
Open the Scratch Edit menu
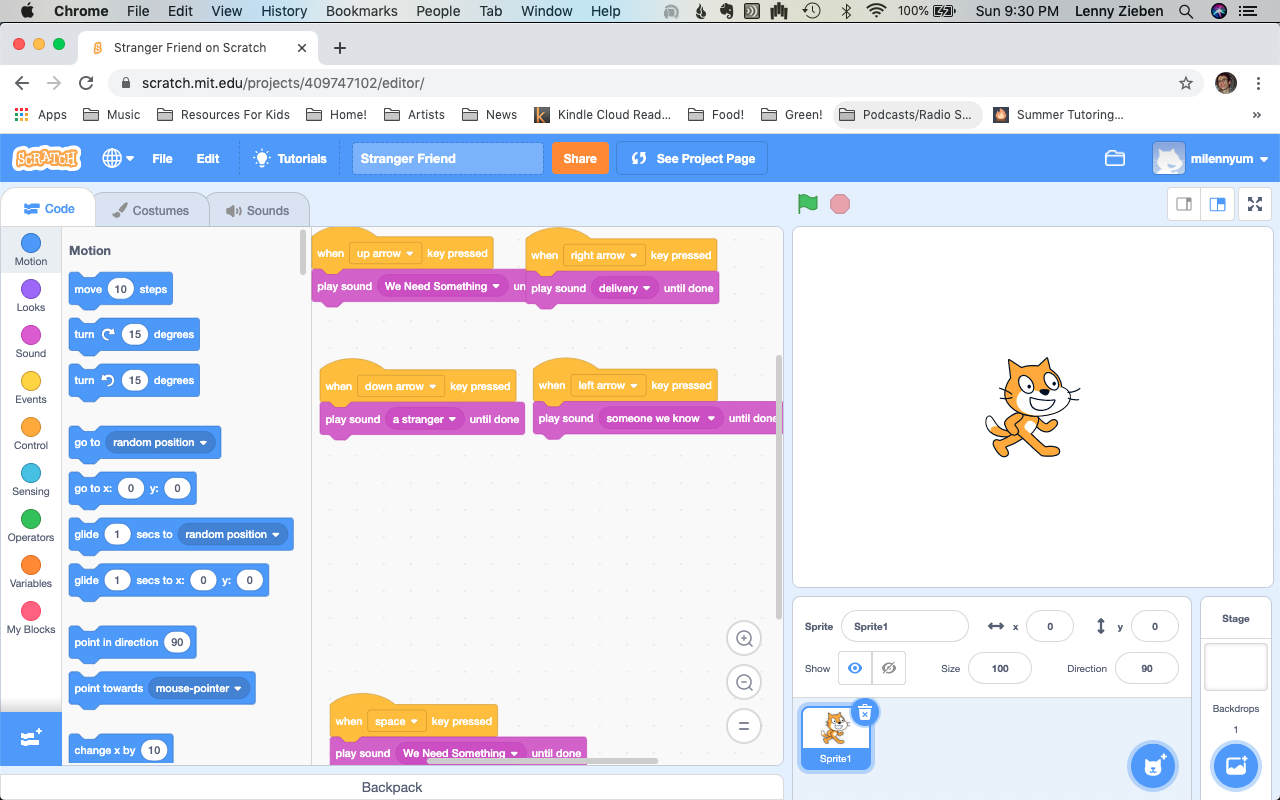(208, 158)
